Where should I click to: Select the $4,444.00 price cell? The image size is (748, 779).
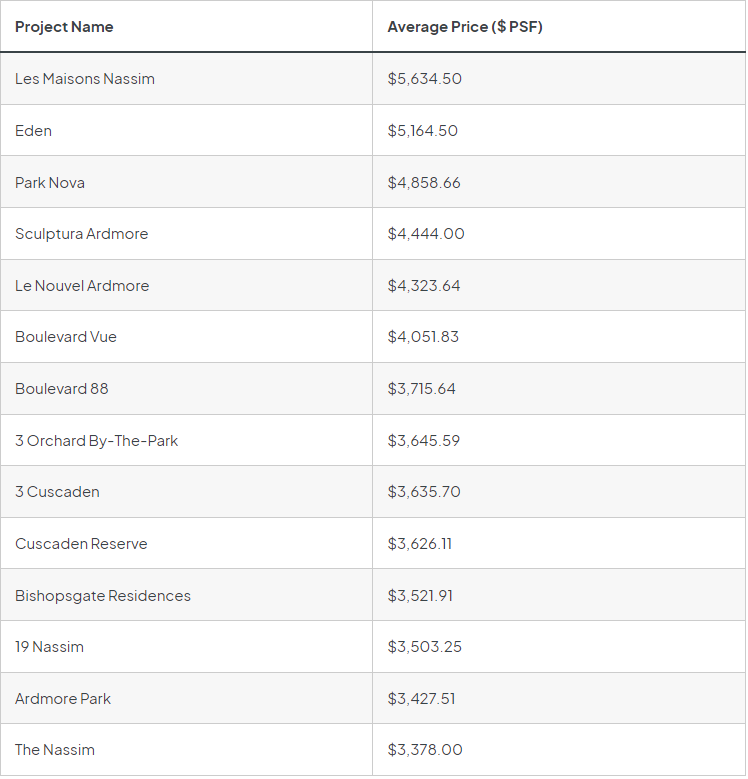[426, 234]
